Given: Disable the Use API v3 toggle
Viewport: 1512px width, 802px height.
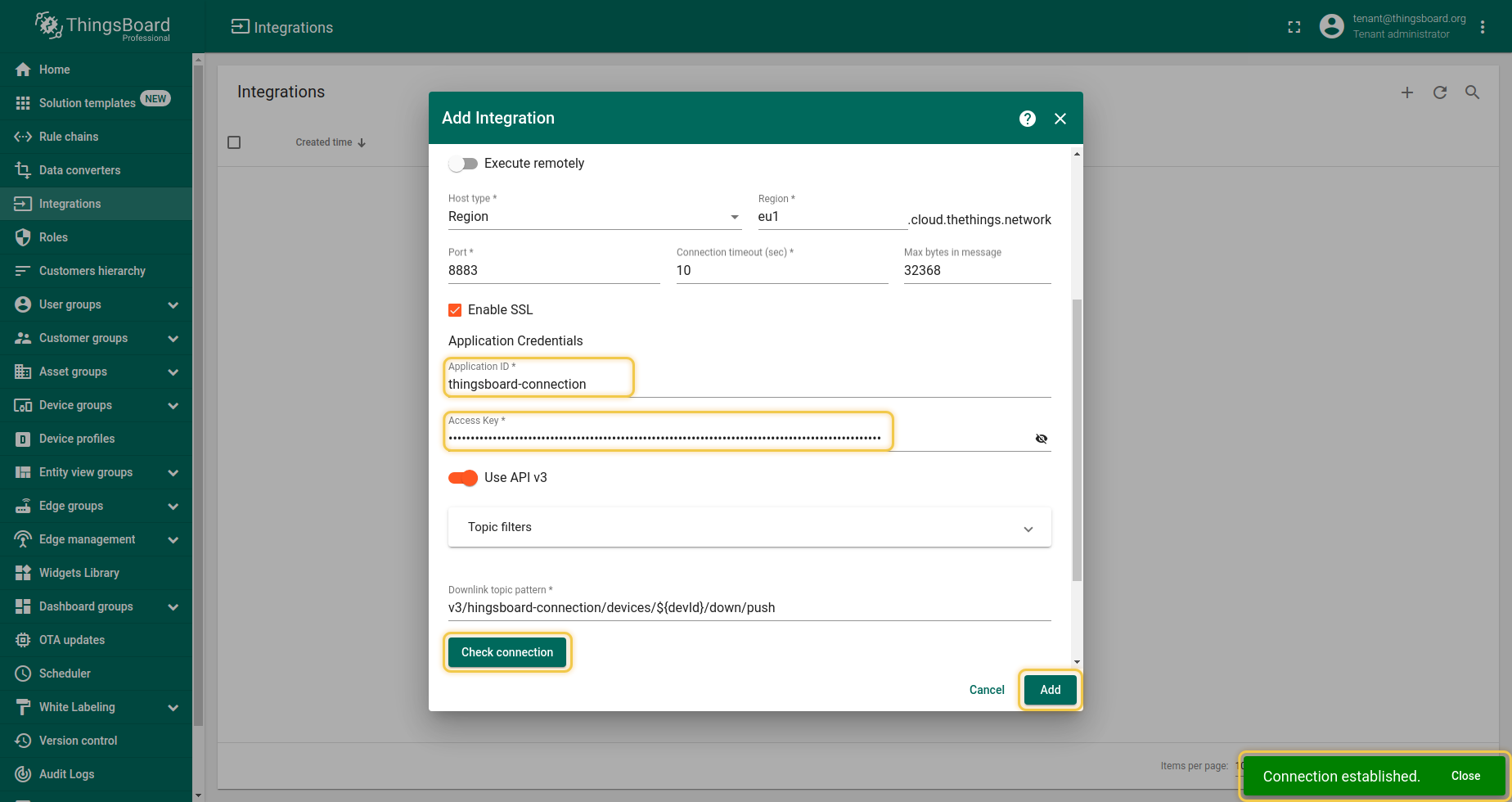Looking at the screenshot, I should point(463,478).
